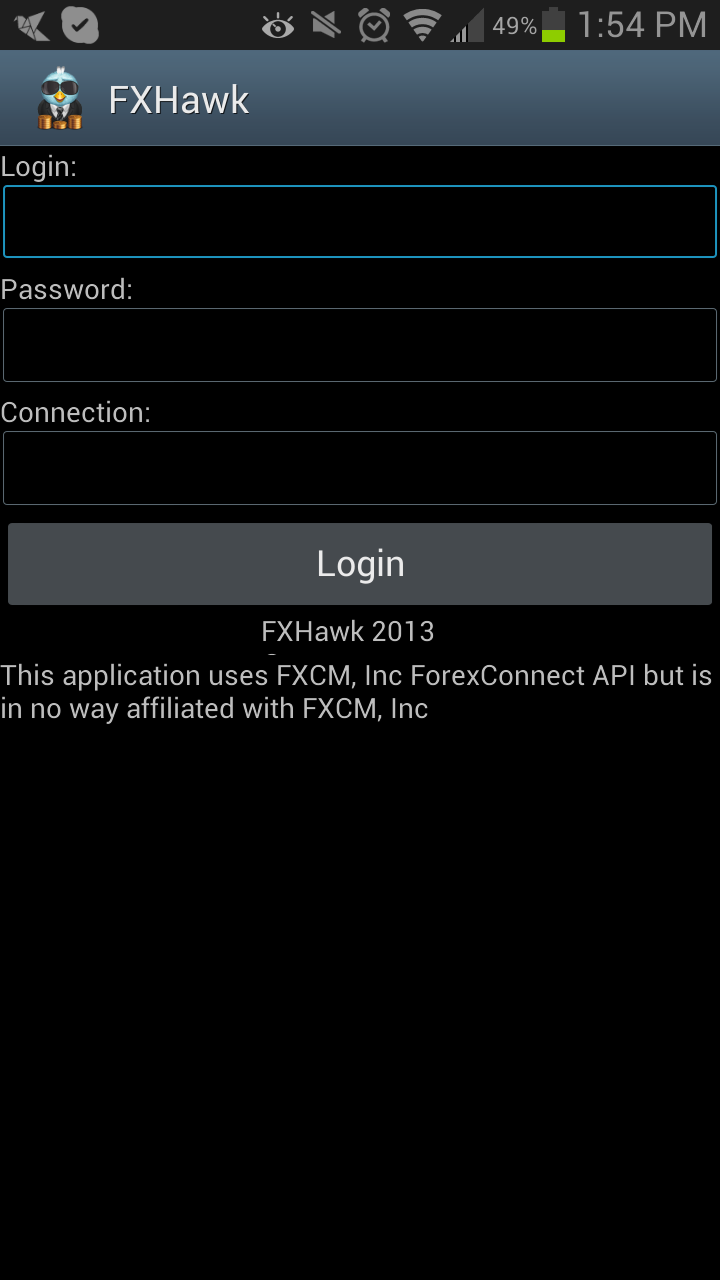This screenshot has height=1280, width=720.
Task: Focus the Login username input field
Action: pyautogui.click(x=360, y=222)
